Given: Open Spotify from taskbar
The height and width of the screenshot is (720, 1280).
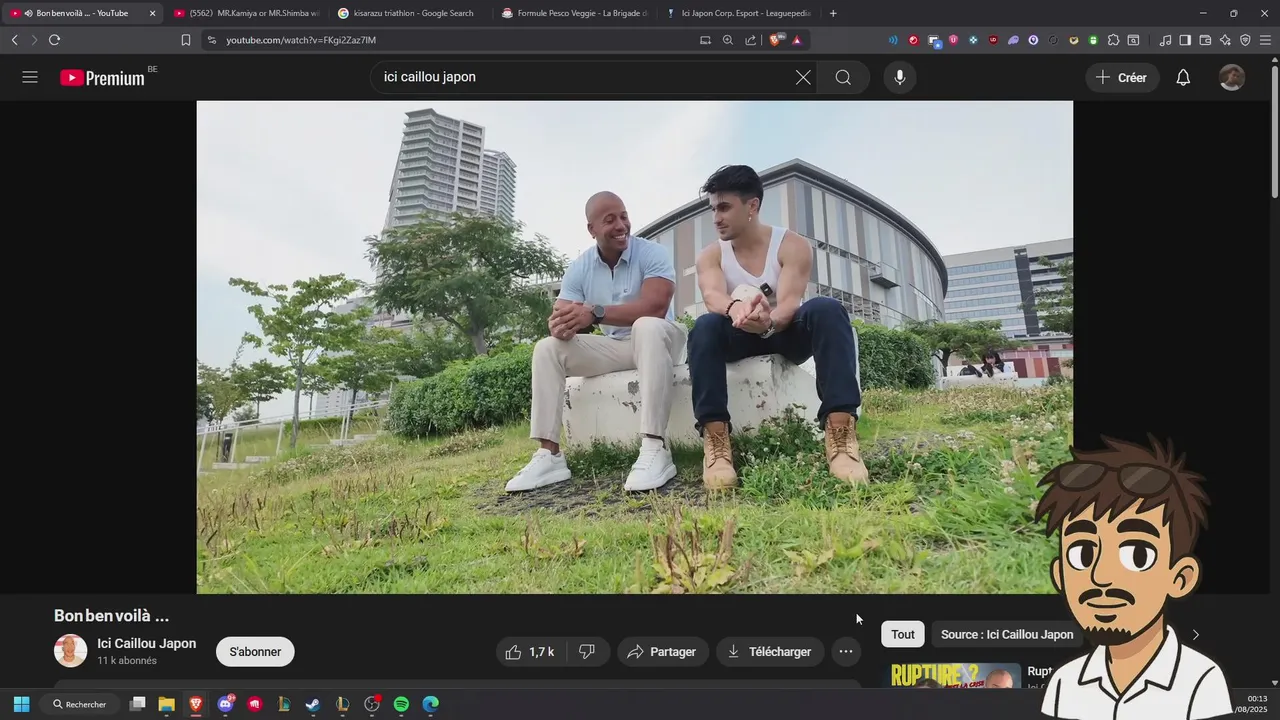Looking at the screenshot, I should pyautogui.click(x=401, y=704).
